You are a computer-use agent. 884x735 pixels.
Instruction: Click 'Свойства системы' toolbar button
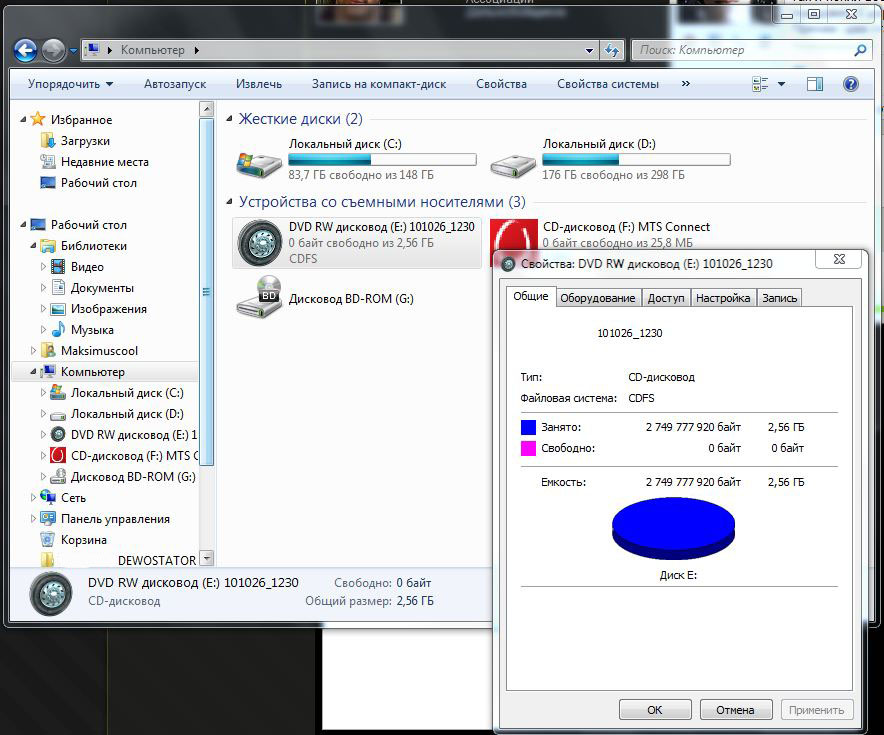pos(608,84)
